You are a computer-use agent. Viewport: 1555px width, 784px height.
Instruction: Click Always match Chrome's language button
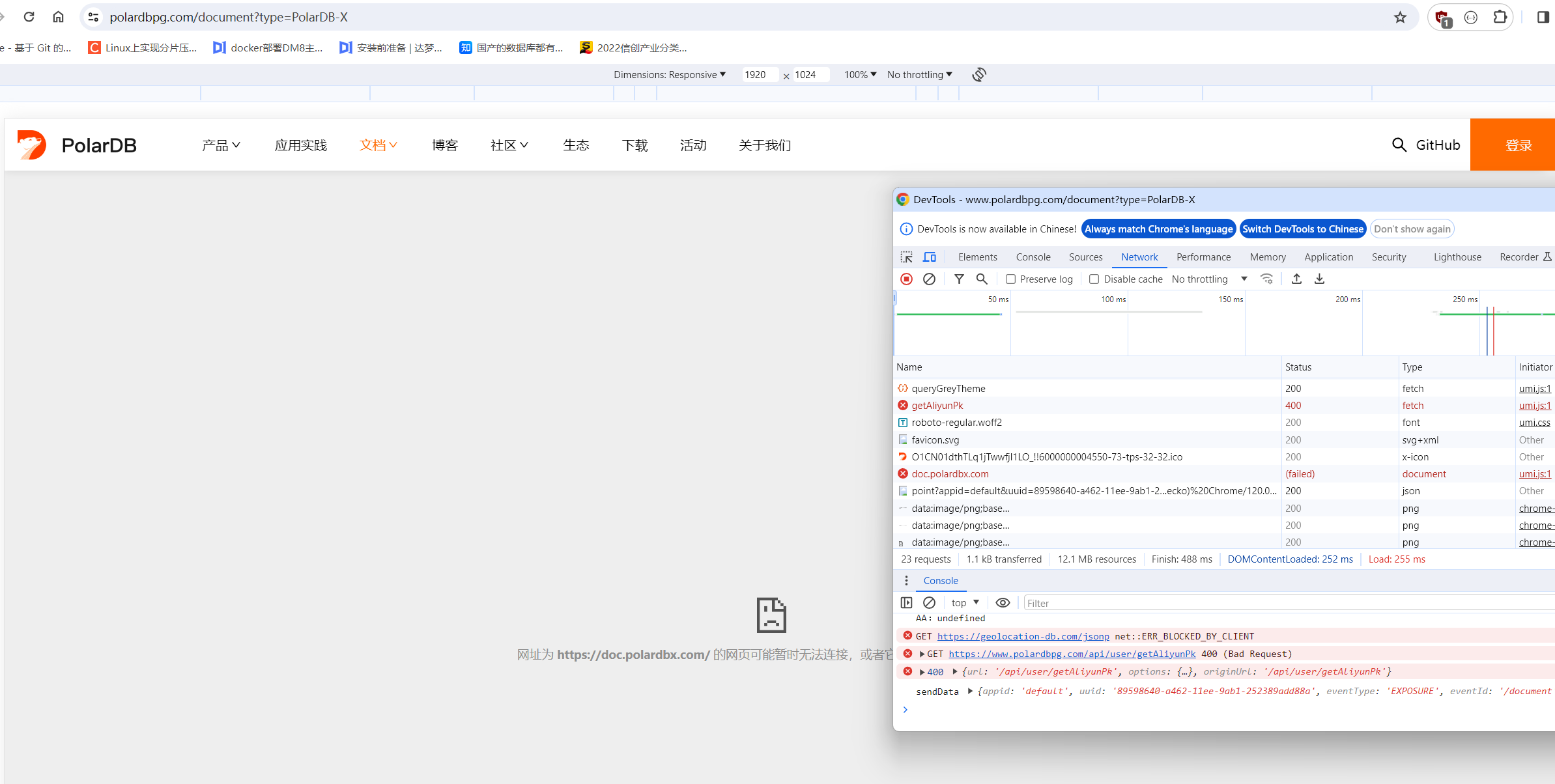(x=1158, y=229)
